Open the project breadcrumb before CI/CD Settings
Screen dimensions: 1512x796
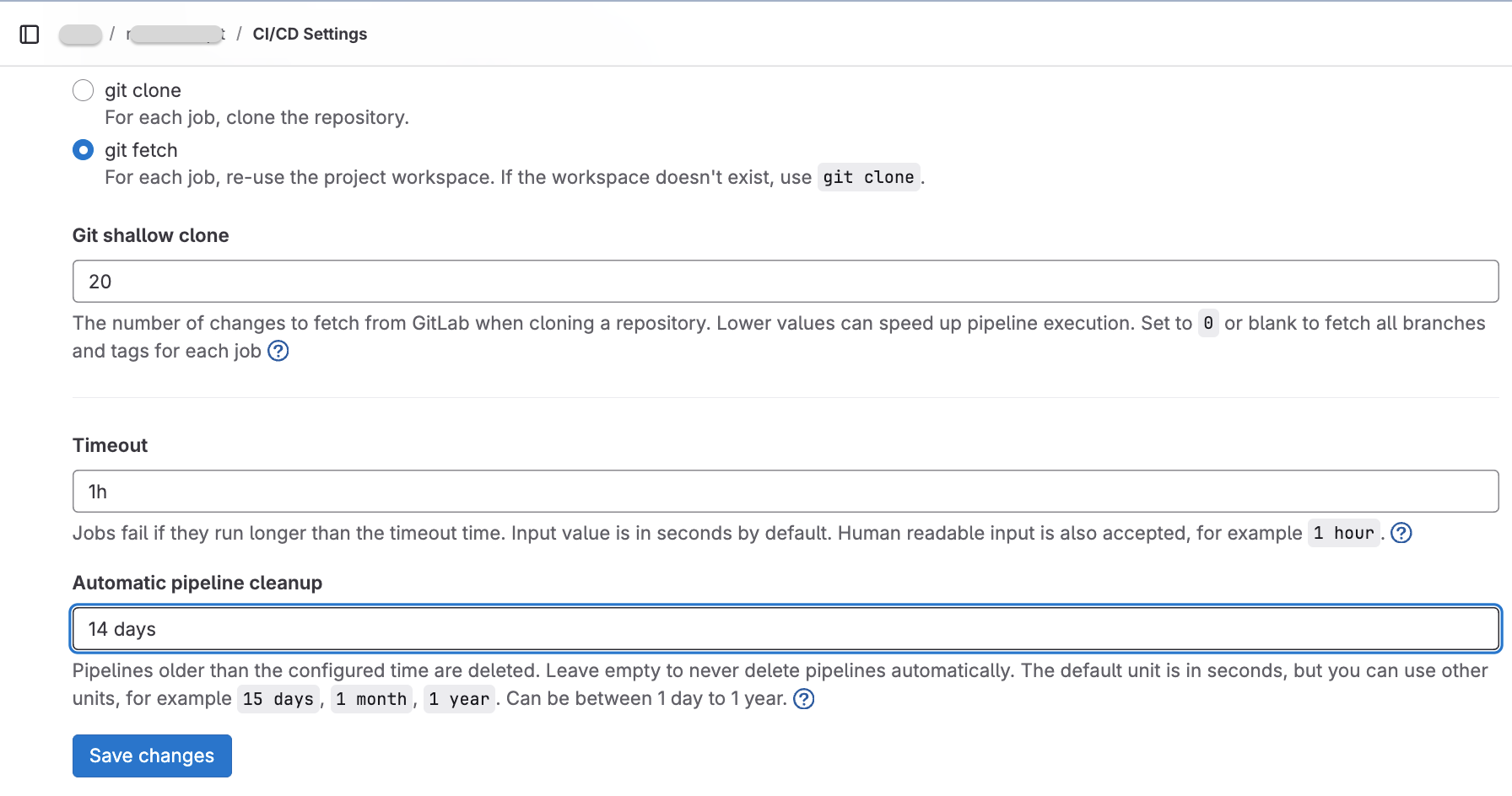click(x=175, y=35)
